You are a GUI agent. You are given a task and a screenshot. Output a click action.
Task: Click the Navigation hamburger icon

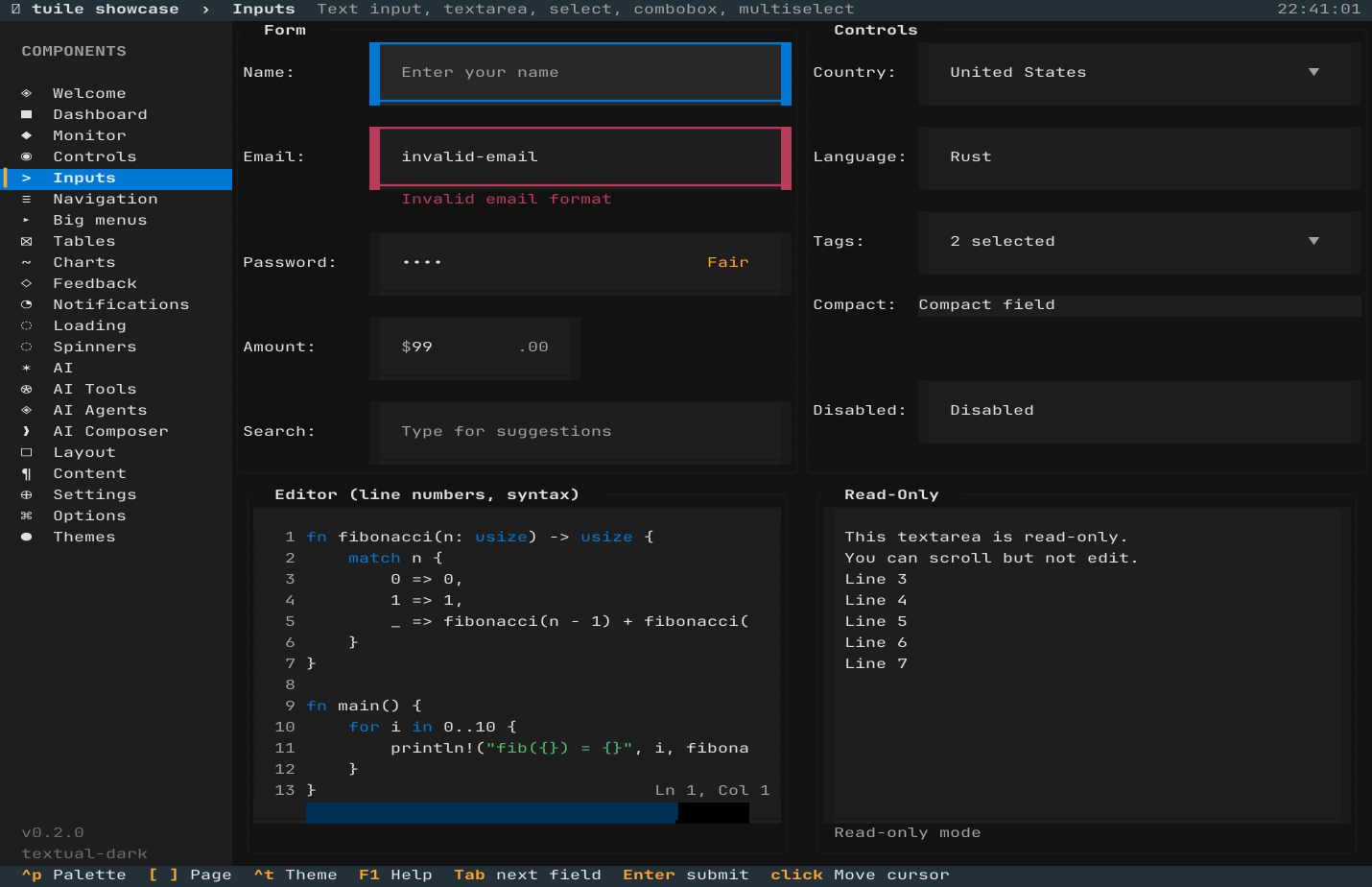[26, 199]
